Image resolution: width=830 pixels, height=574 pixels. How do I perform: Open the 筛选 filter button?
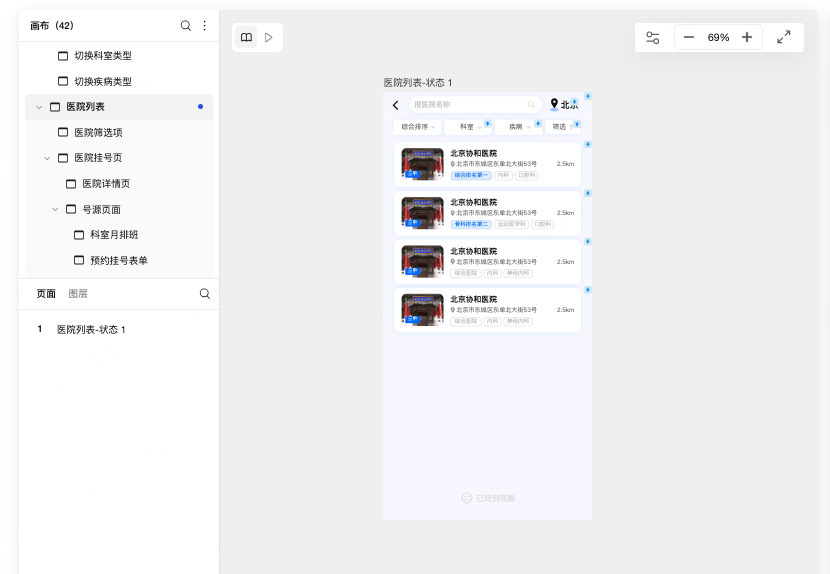tap(563, 127)
